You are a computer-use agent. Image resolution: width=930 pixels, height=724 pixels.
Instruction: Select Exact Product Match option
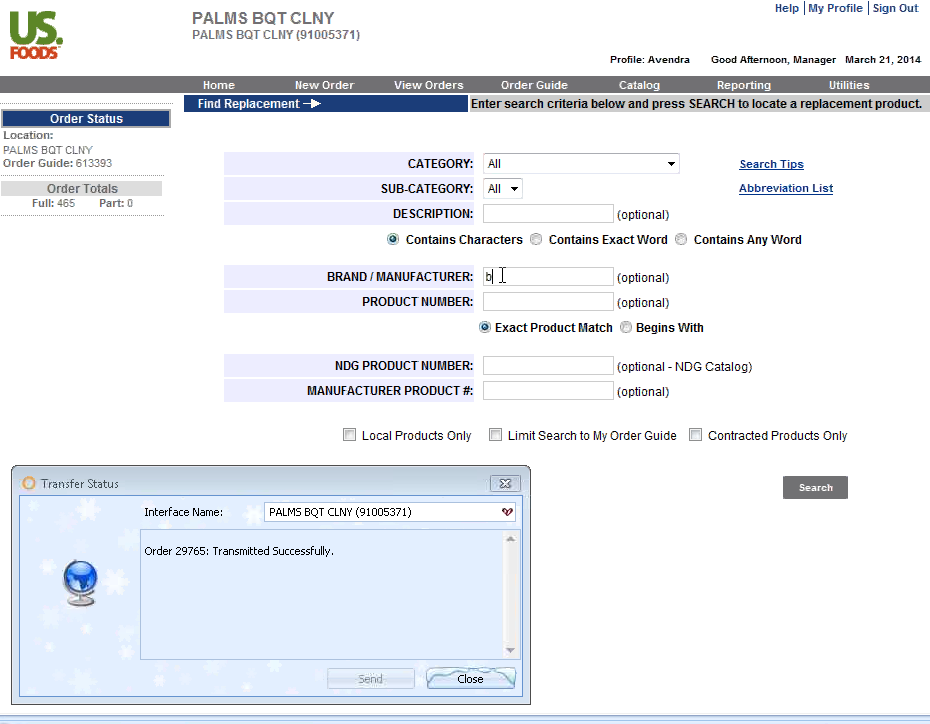pos(485,327)
